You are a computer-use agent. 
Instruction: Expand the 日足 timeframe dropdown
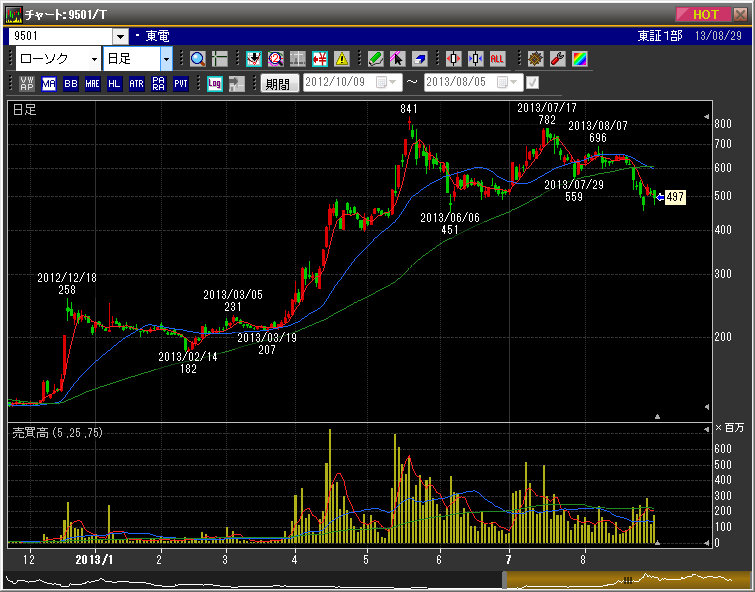click(x=166, y=59)
